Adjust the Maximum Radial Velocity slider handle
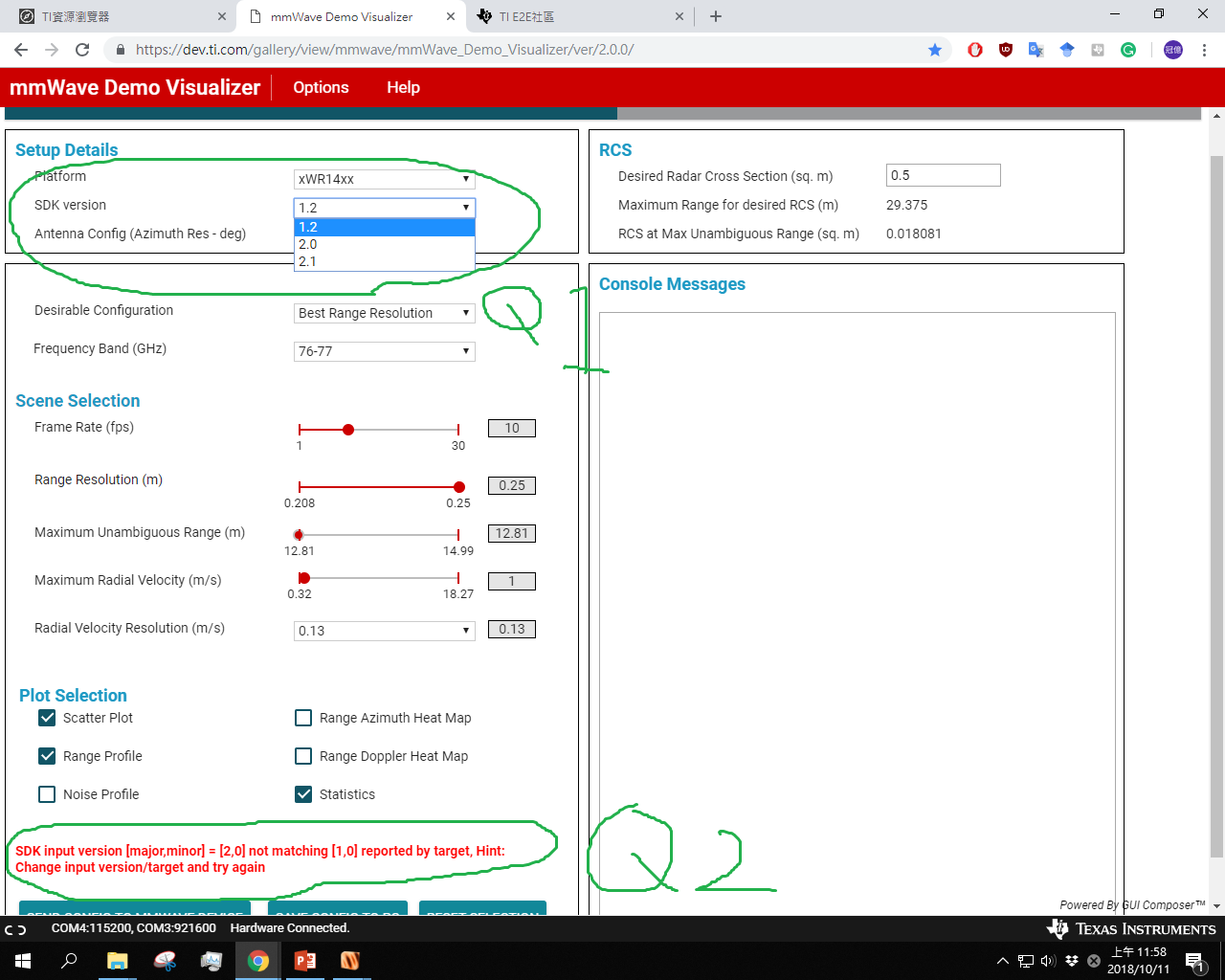The image size is (1225, 980). [x=304, y=578]
